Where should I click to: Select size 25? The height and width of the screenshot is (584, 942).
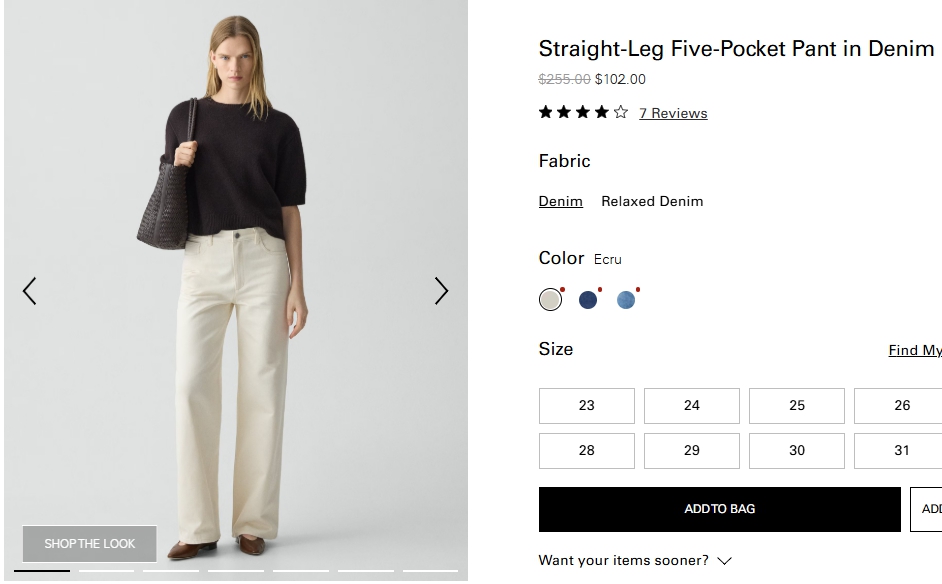[x=796, y=405]
